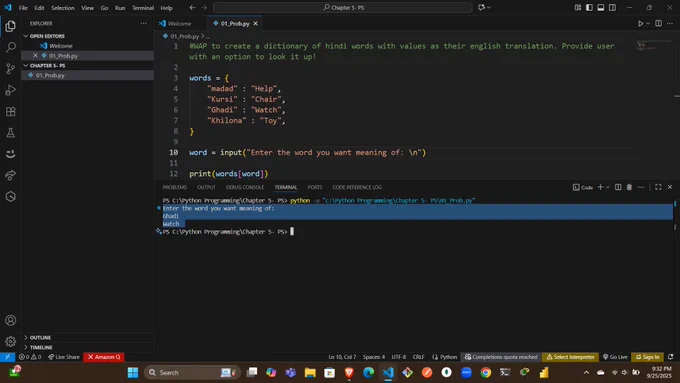
Task: Open the Search view in activity bar
Action: tap(10, 47)
